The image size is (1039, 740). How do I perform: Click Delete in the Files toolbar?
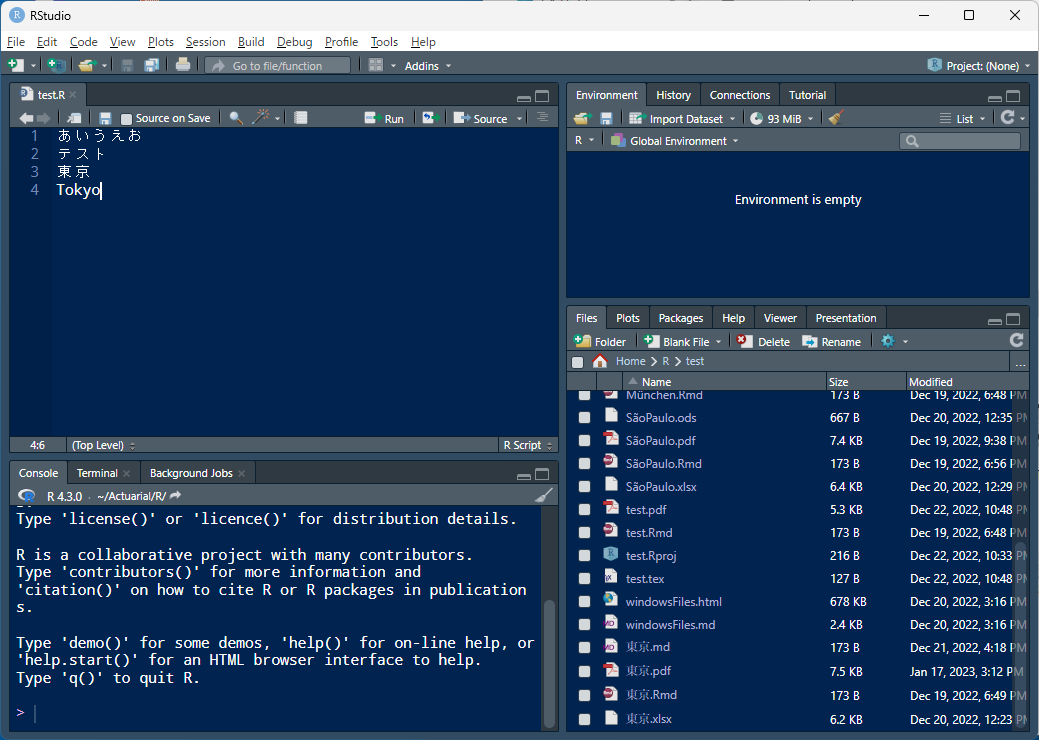[x=763, y=340]
